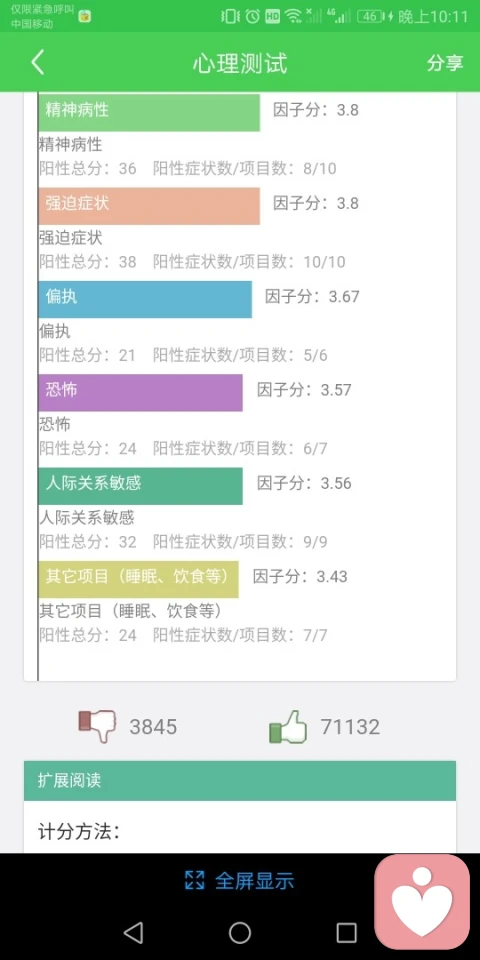
Task: Tap Android back navigation triangle
Action: (x=133, y=932)
